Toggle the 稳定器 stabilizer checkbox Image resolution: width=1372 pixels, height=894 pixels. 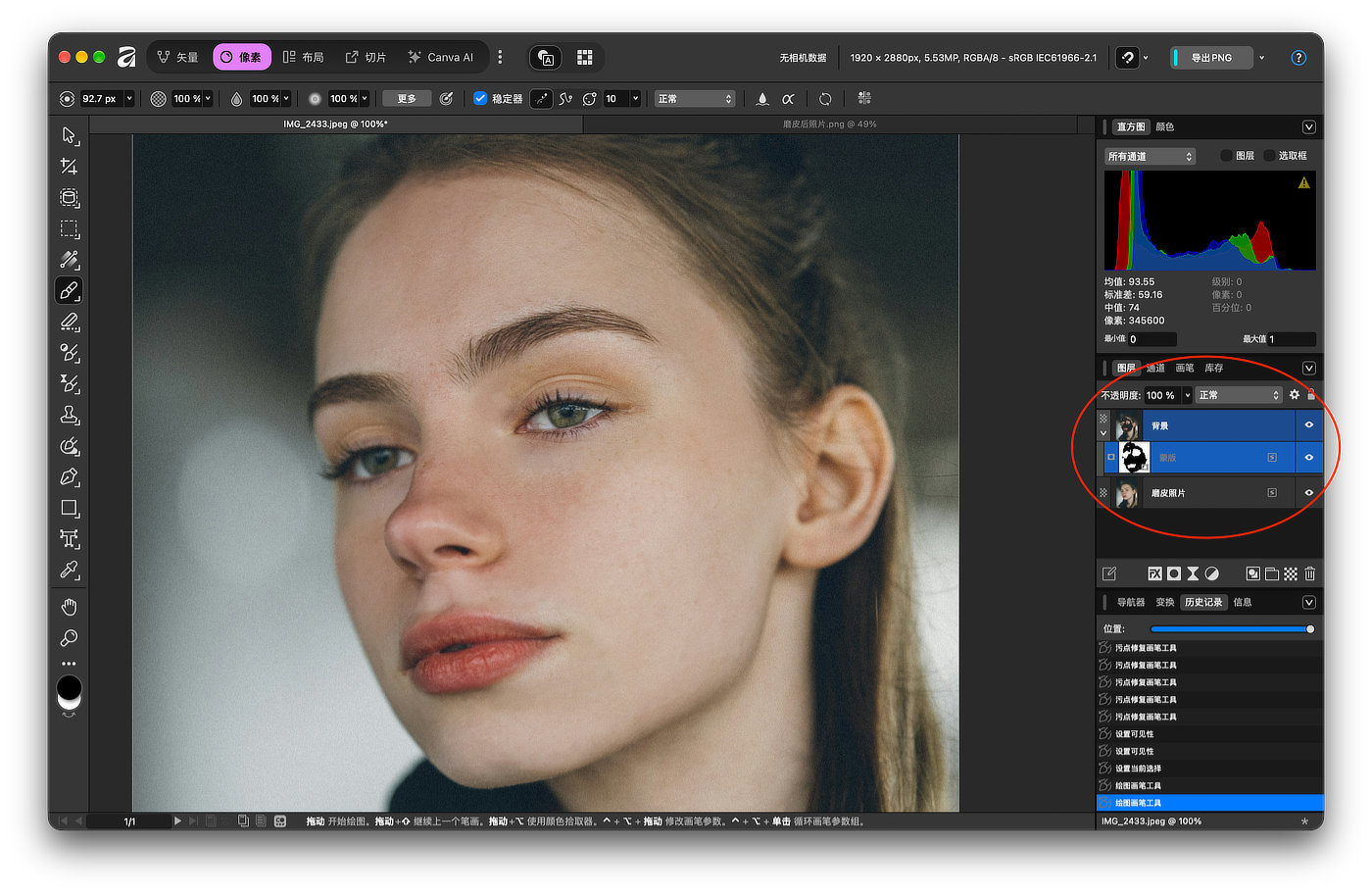[480, 99]
